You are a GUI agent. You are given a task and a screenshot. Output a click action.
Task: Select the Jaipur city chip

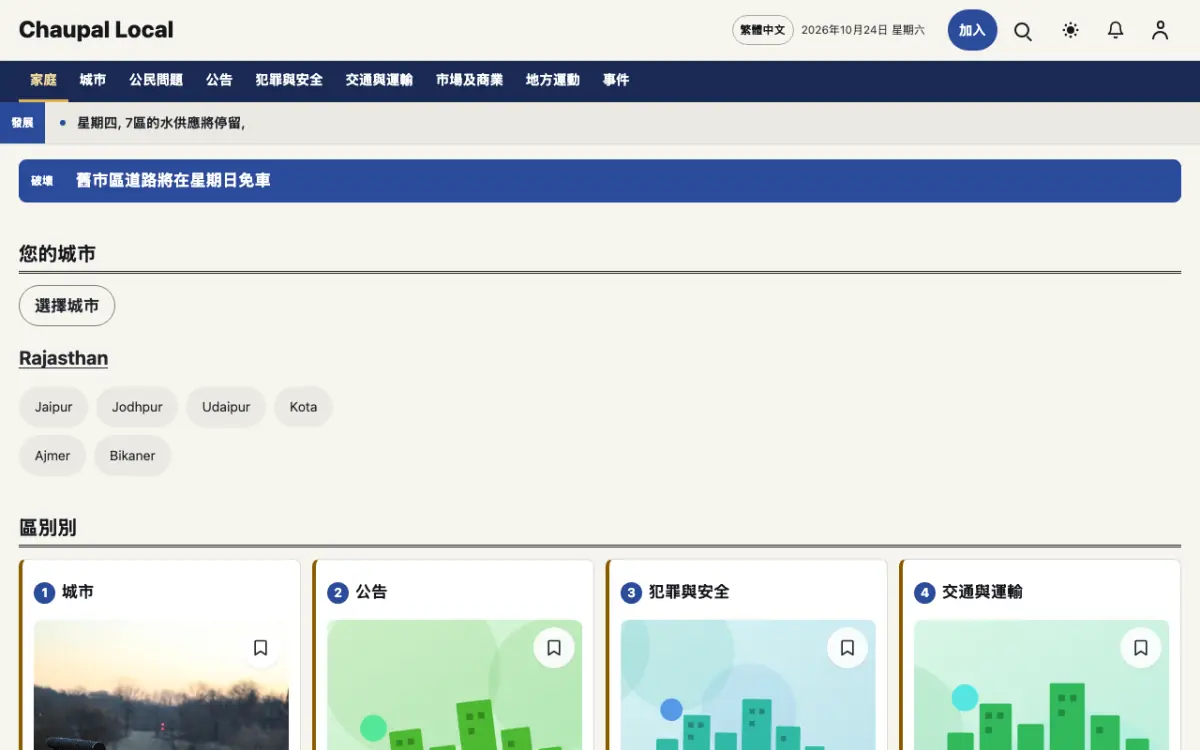(x=54, y=407)
